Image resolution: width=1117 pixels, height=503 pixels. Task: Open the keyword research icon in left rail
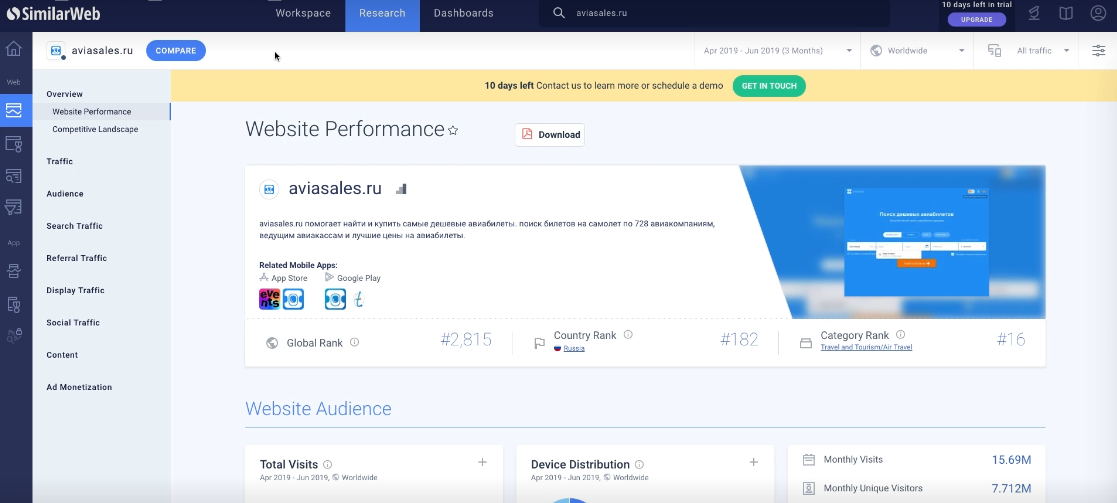pos(14,175)
